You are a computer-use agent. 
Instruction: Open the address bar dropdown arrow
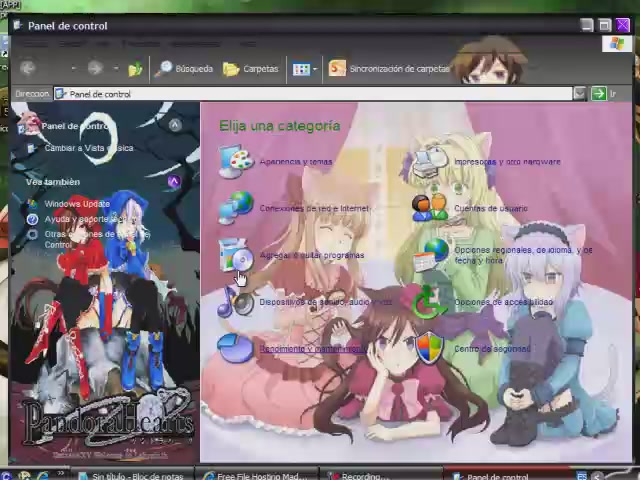[579, 94]
